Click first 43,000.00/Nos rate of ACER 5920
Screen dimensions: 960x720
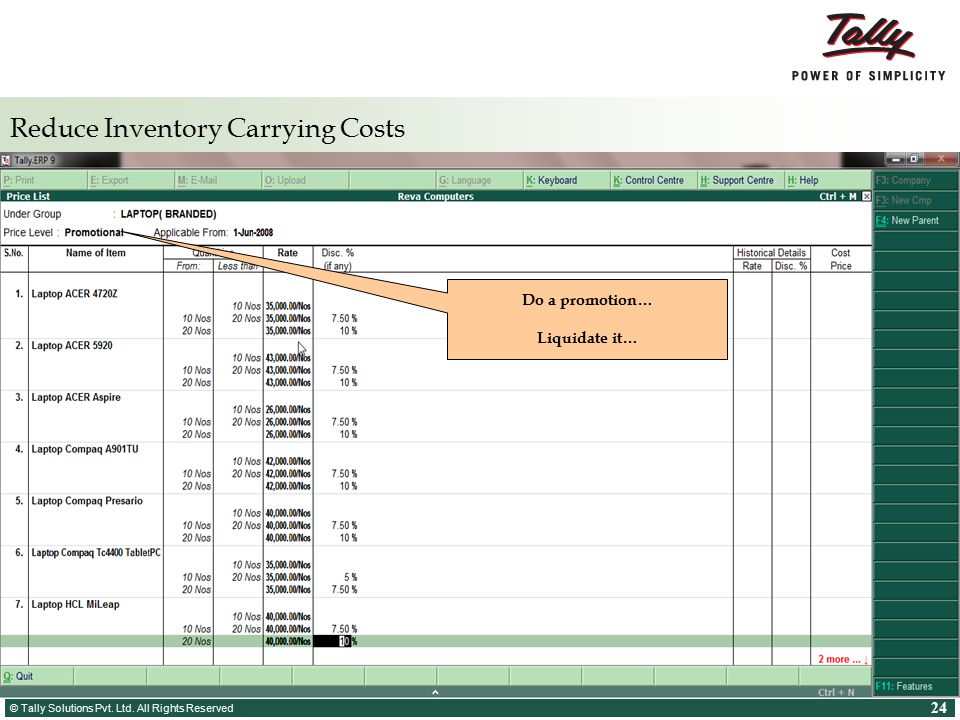[x=288, y=358]
